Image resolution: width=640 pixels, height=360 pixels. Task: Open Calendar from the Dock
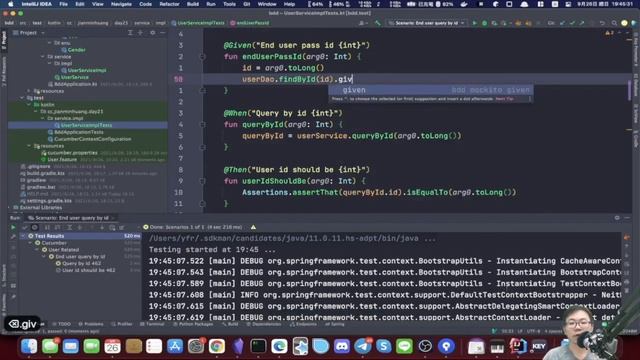point(112,346)
